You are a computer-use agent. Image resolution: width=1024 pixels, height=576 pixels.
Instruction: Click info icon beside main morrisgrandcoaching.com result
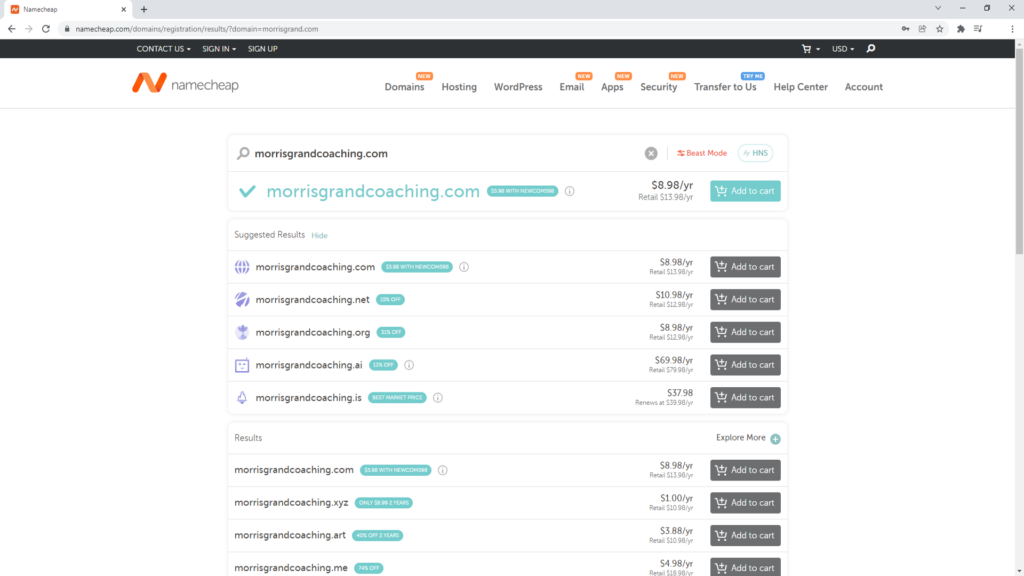(x=569, y=191)
